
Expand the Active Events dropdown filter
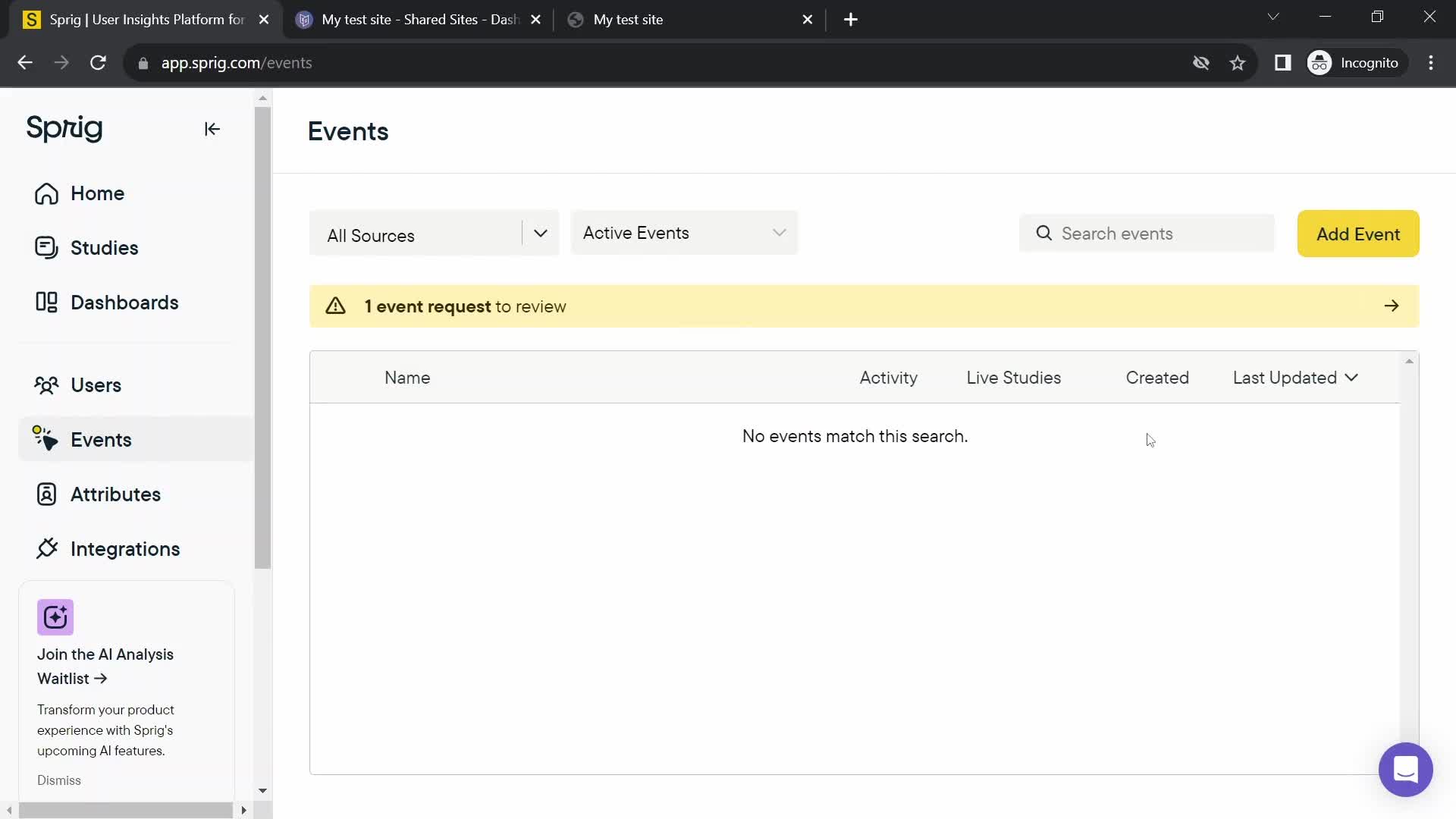tap(683, 232)
